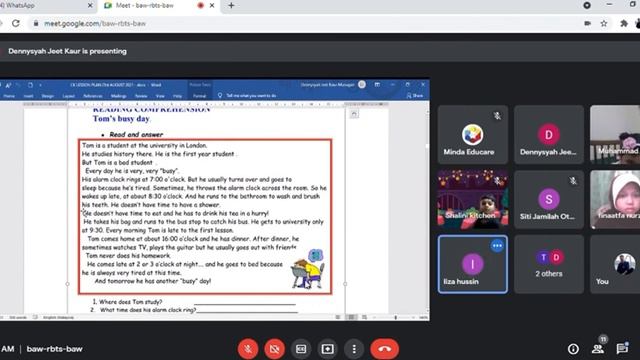Click the meeting code baw-rbts-baw text
The width and height of the screenshot is (640, 360).
(x=54, y=349)
